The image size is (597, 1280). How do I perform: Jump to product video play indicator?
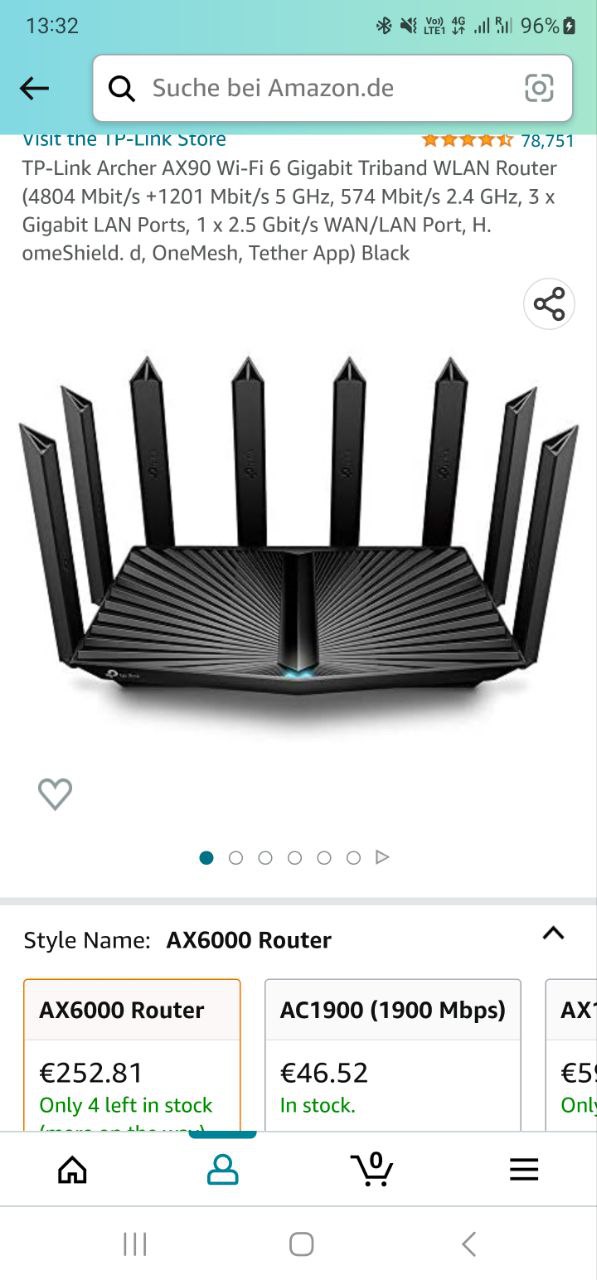pyautogui.click(x=382, y=857)
